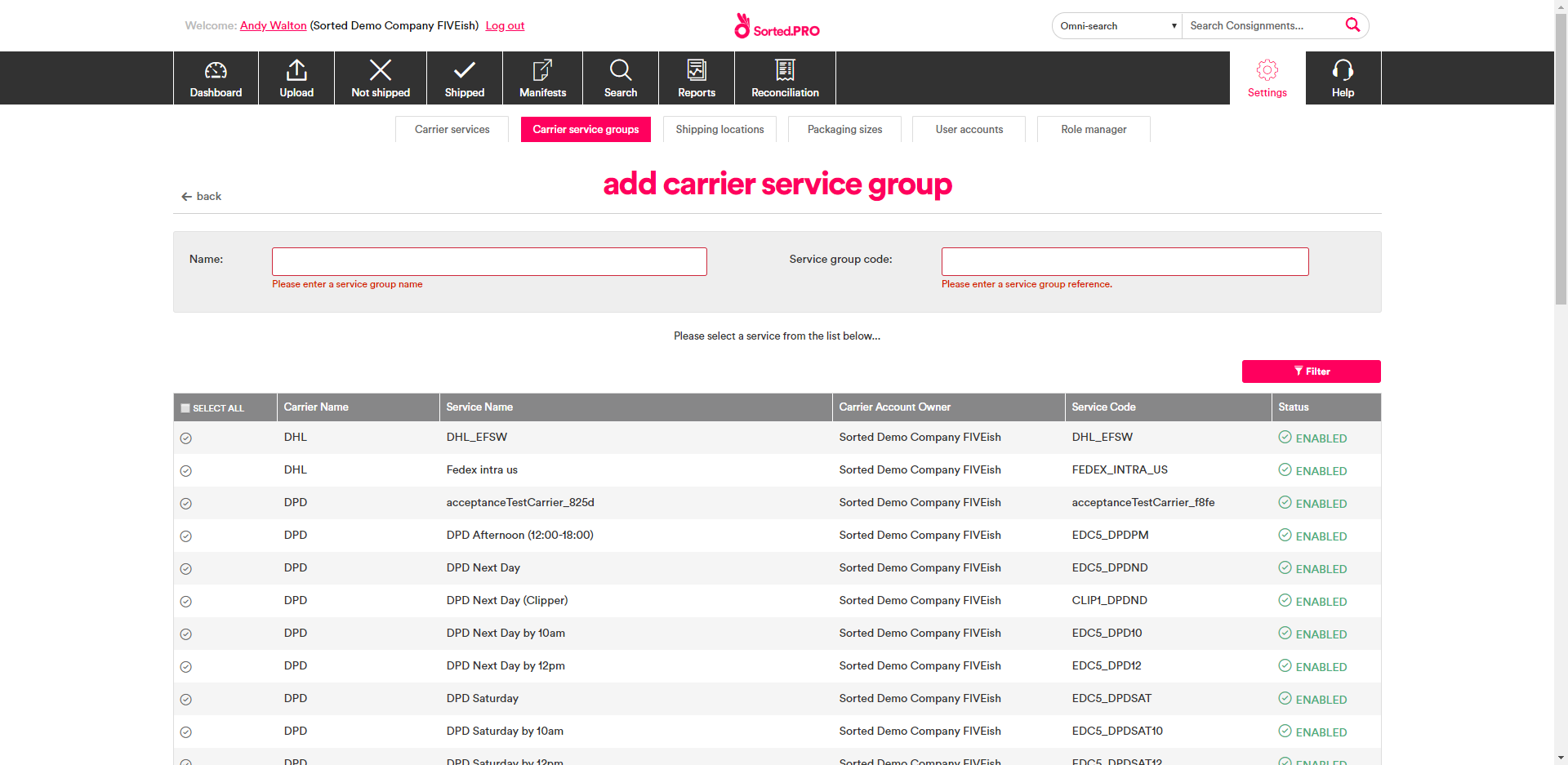This screenshot has height=765, width=1568.
Task: Select the DHL_EFSW service row checkbox
Action: pyautogui.click(x=185, y=438)
